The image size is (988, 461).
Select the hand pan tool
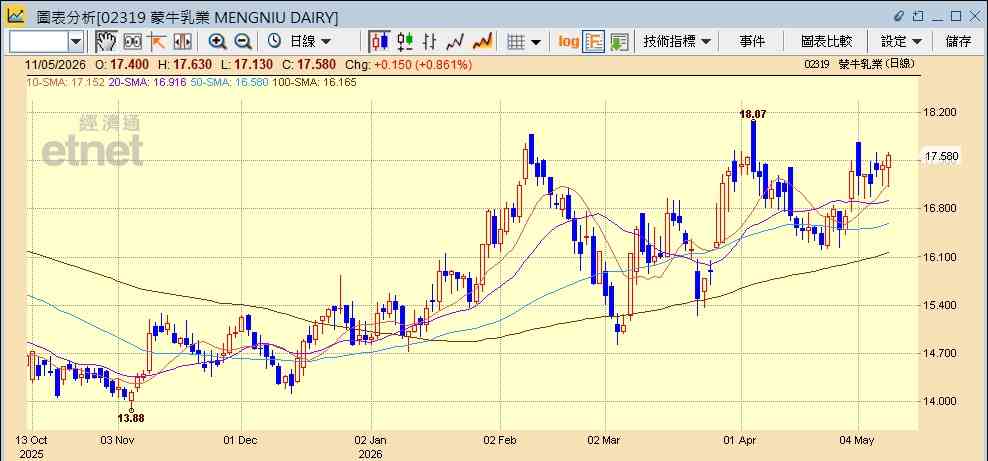(x=106, y=42)
